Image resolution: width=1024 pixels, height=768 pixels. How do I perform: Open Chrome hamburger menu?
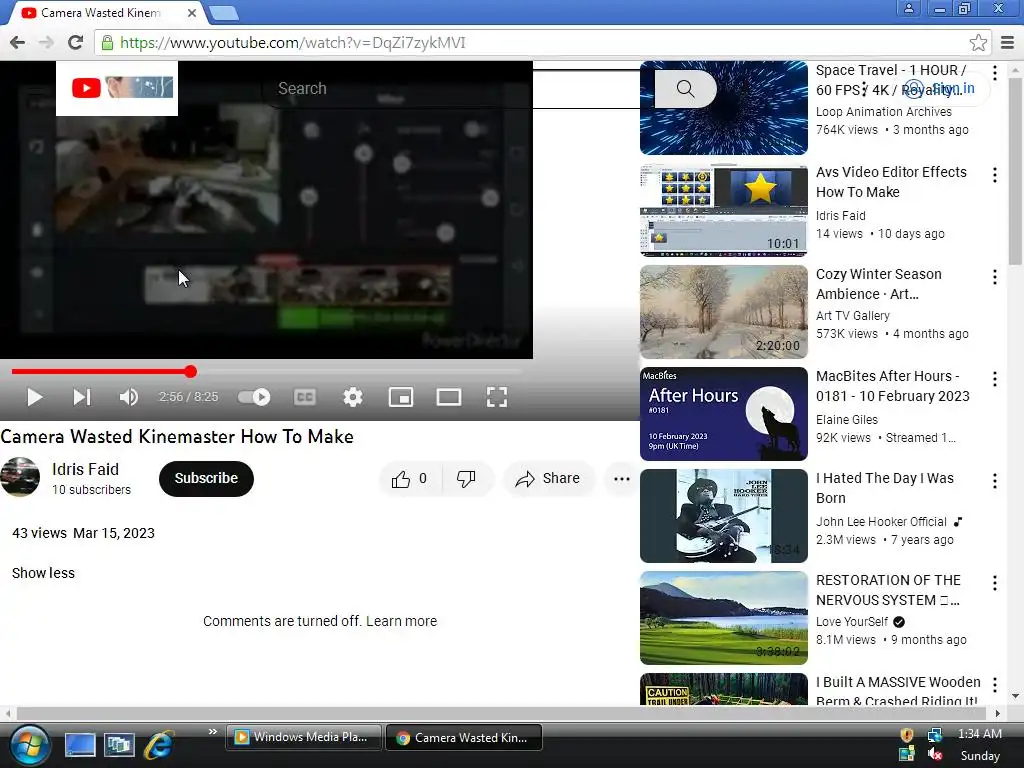tap(1008, 43)
